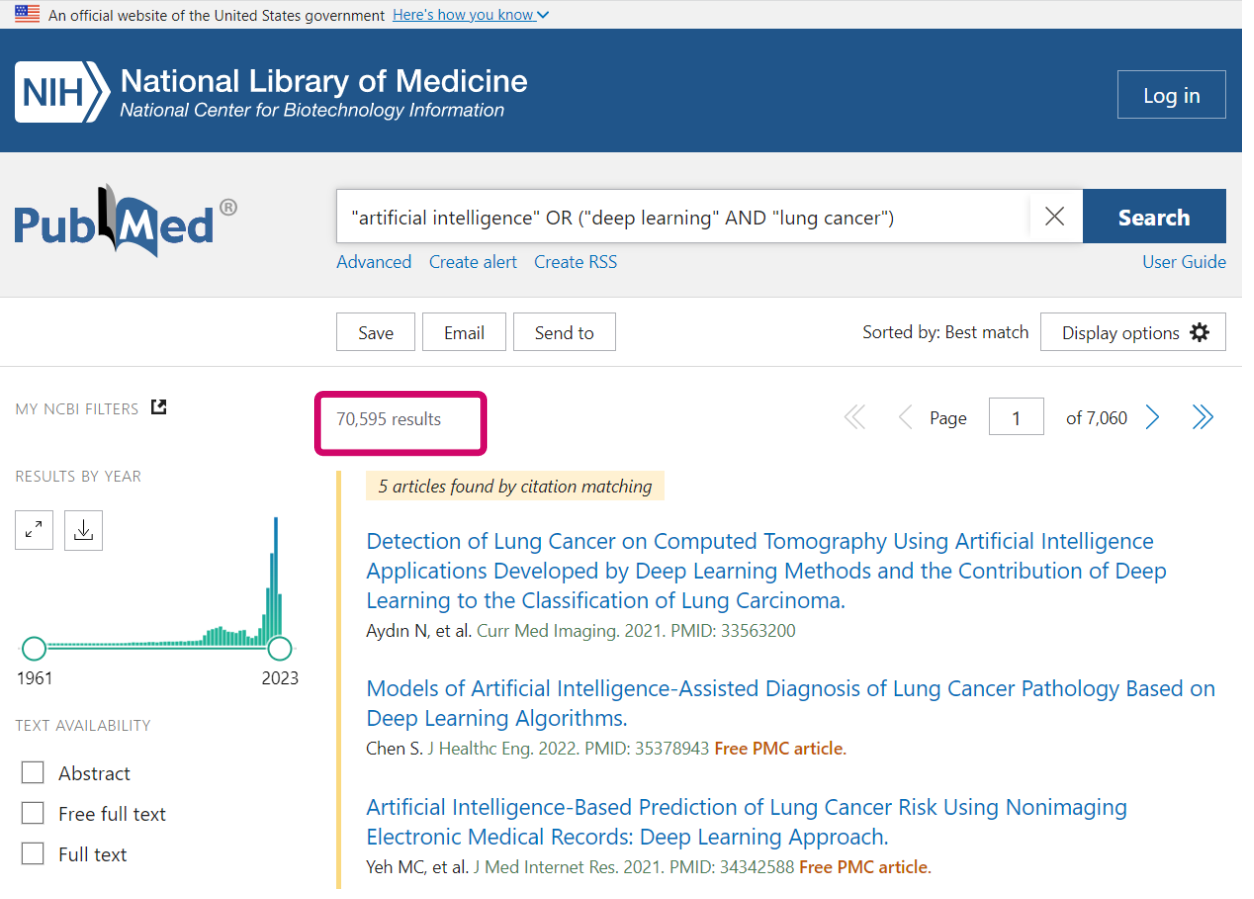
Task: Check the Free full text filter
Action: coord(33,813)
